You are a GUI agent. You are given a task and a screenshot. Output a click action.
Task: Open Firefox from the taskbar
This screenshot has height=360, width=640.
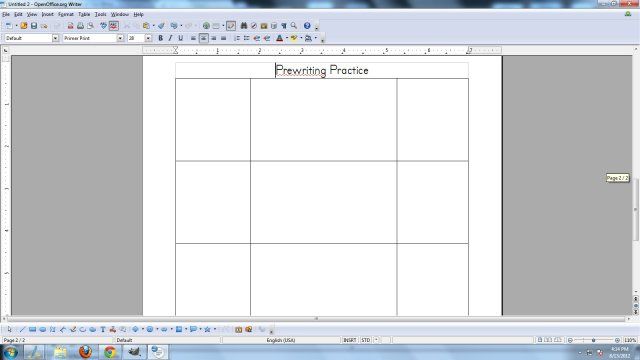point(85,352)
